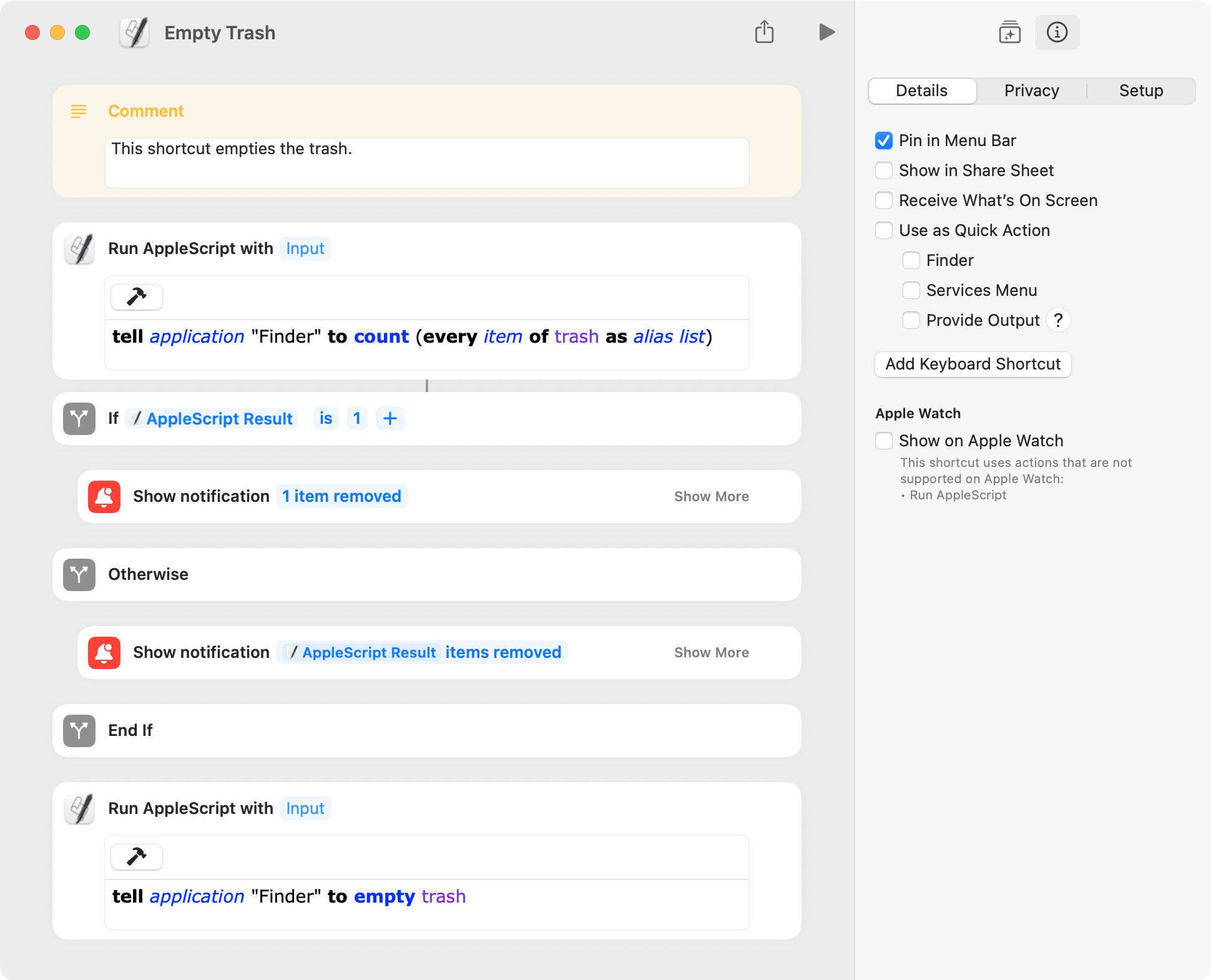Open help for Provide Output

(1058, 320)
